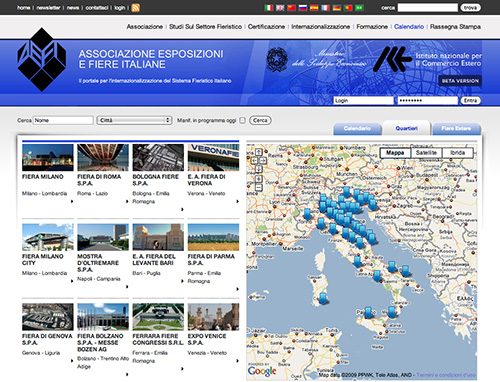
Task: Open Mostra d'Oltremare S.p.A. thumbnail
Action: pos(103,237)
